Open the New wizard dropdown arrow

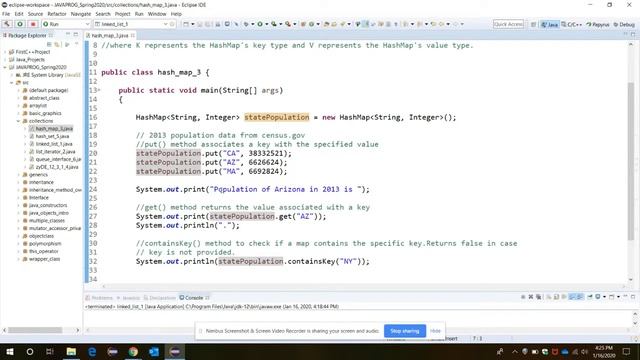pos(193,24)
